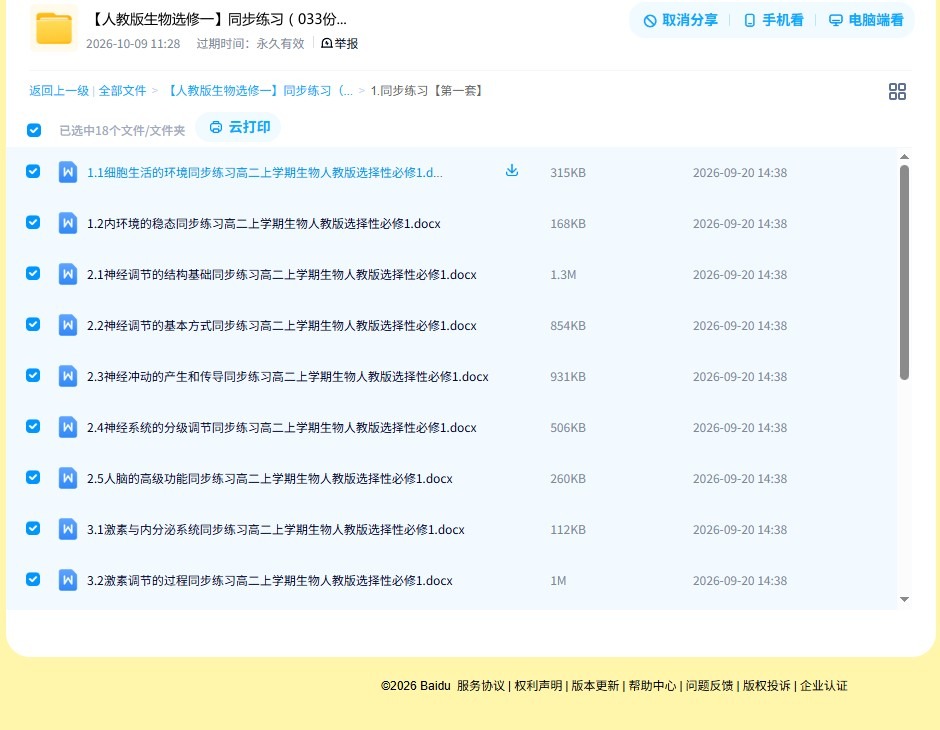Click the share title 【人教版生物选修一】同步练习
This screenshot has width=940, height=730.
point(219,19)
